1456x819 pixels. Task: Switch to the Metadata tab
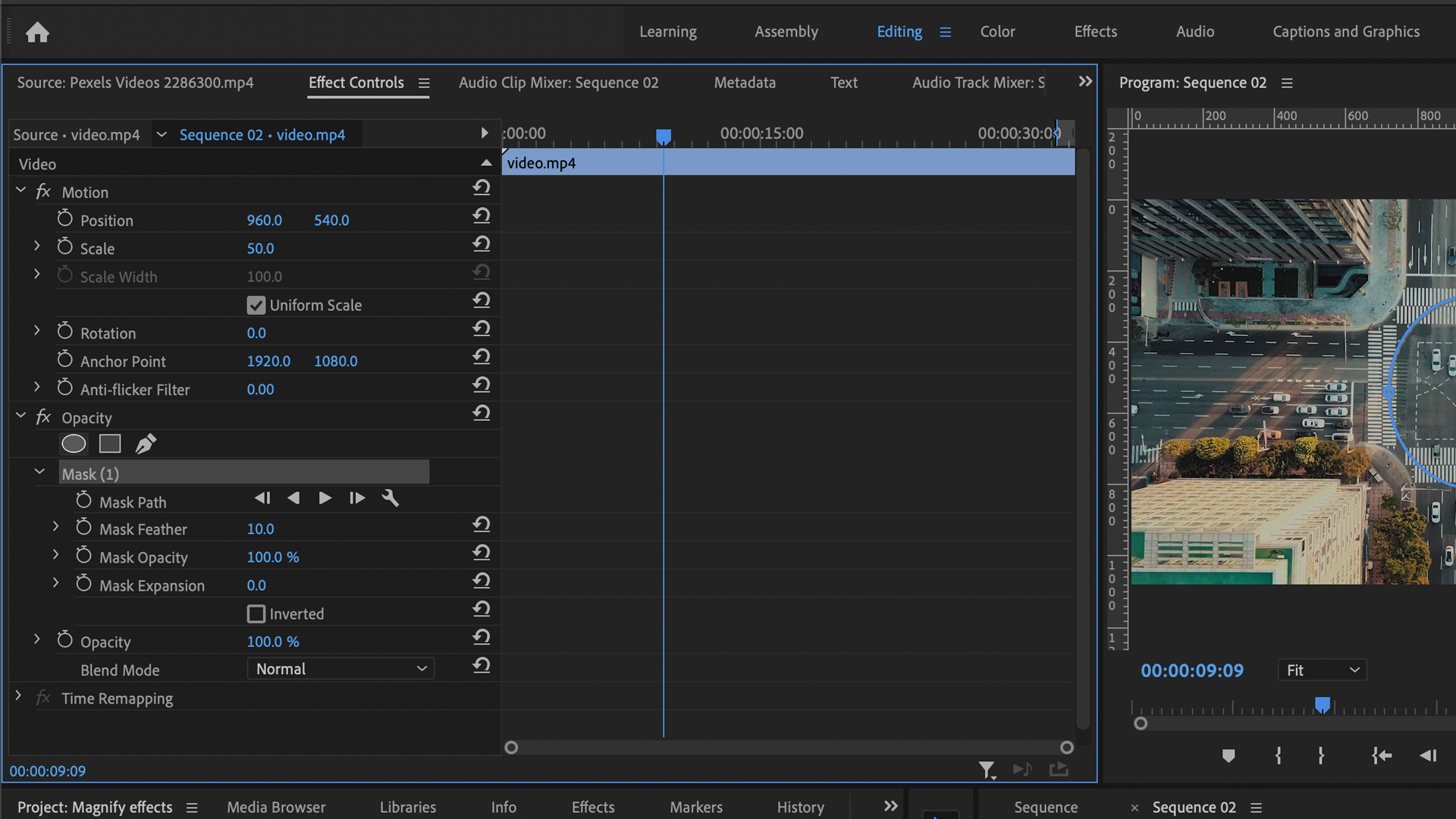[x=745, y=83]
